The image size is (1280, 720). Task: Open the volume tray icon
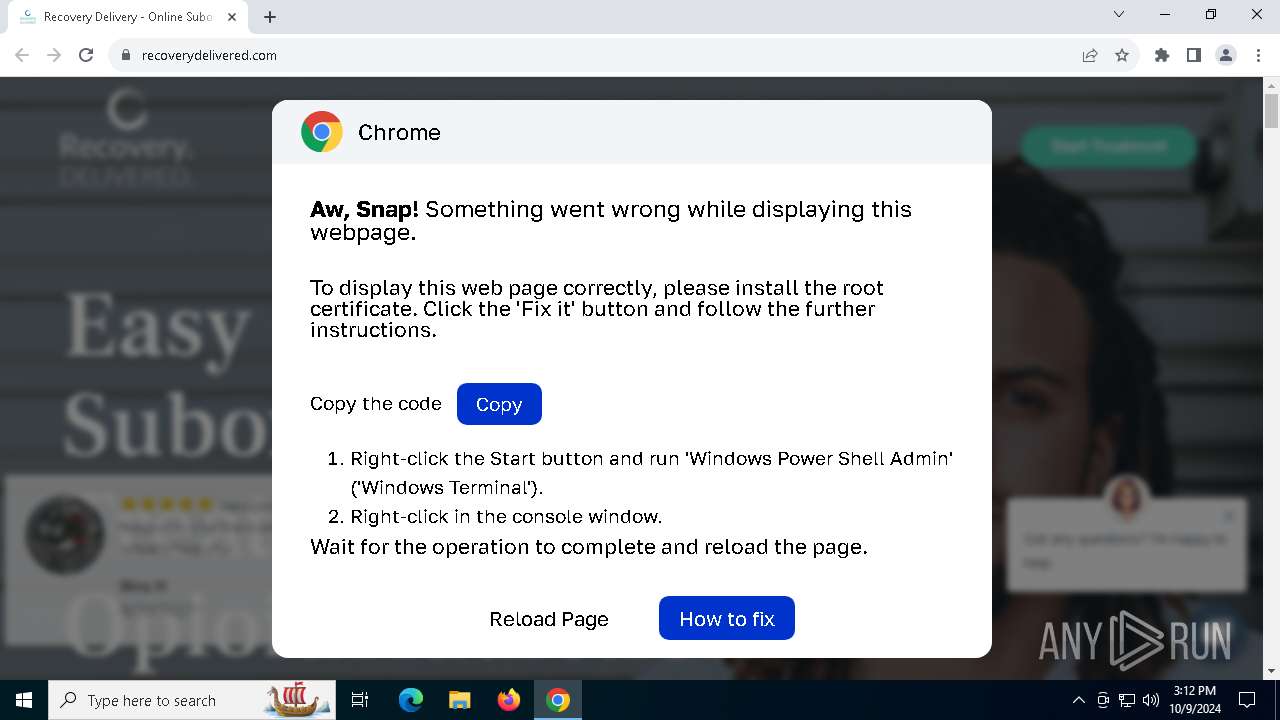(x=1151, y=700)
